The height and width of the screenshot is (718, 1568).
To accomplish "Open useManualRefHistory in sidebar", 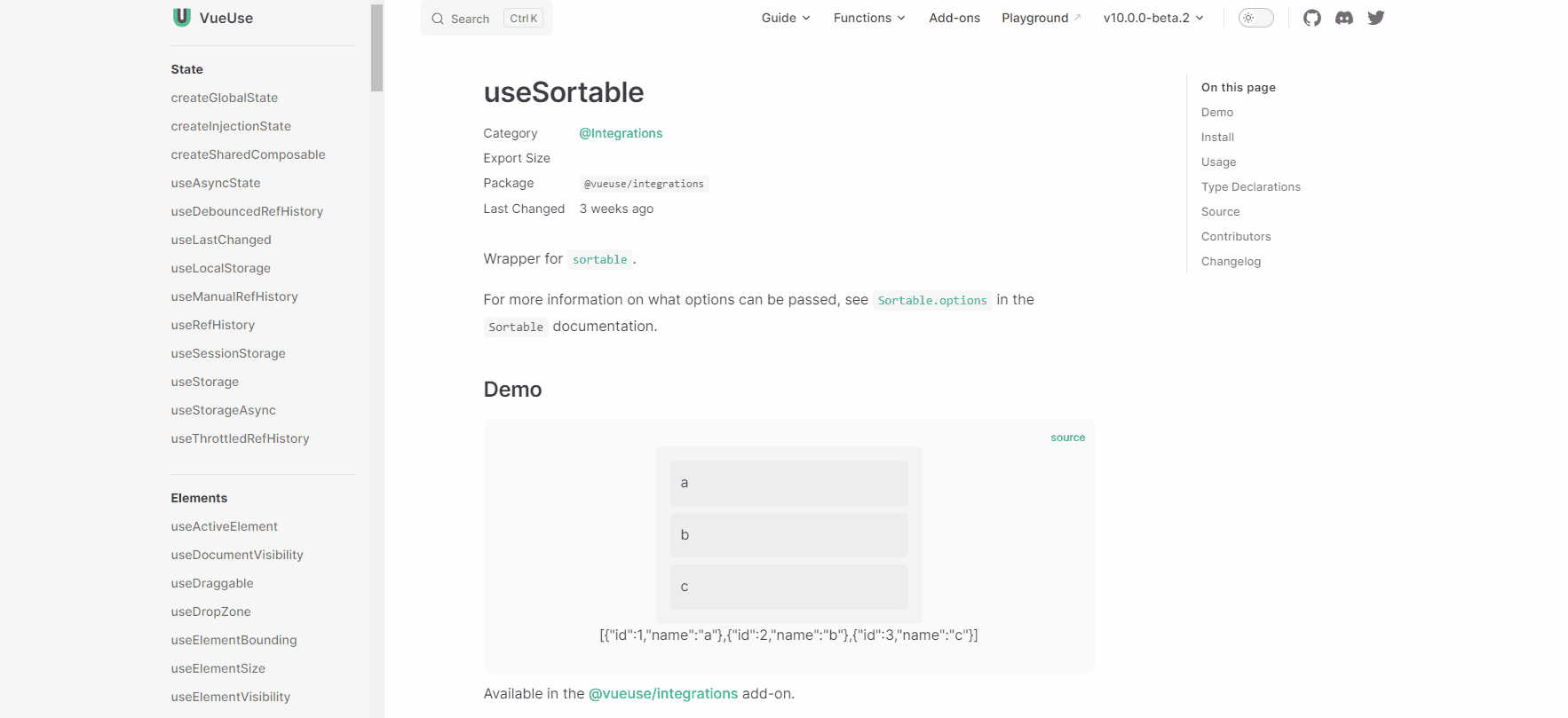I will coord(234,296).
